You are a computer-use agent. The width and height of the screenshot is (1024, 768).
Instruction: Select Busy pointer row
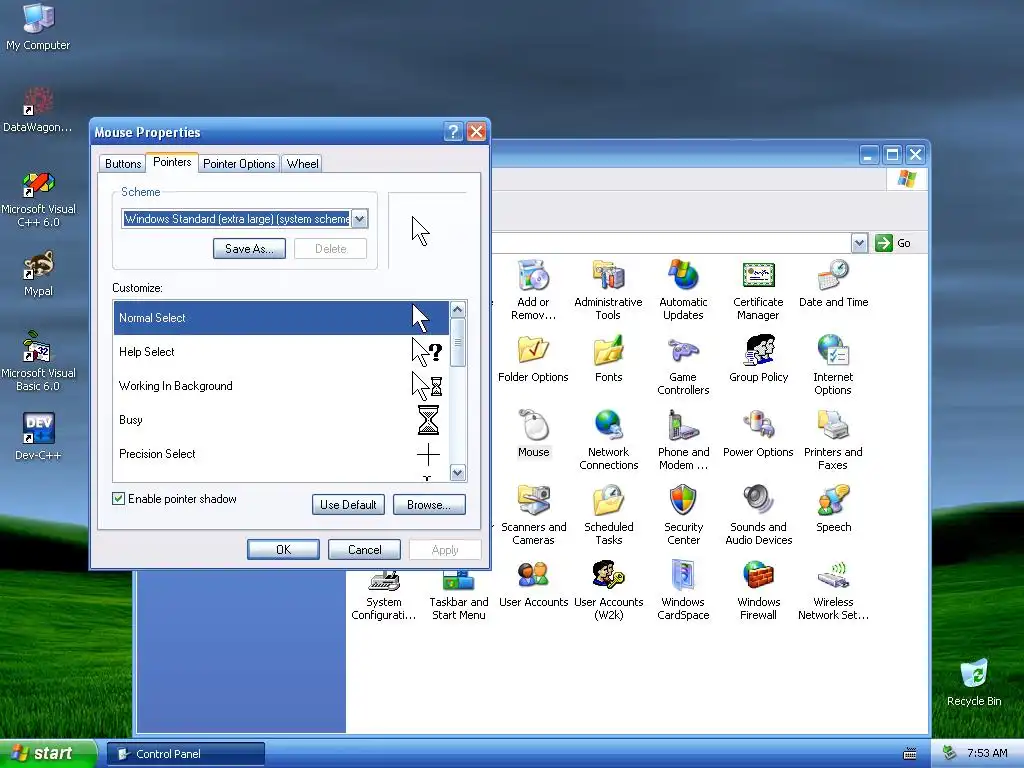(x=281, y=420)
